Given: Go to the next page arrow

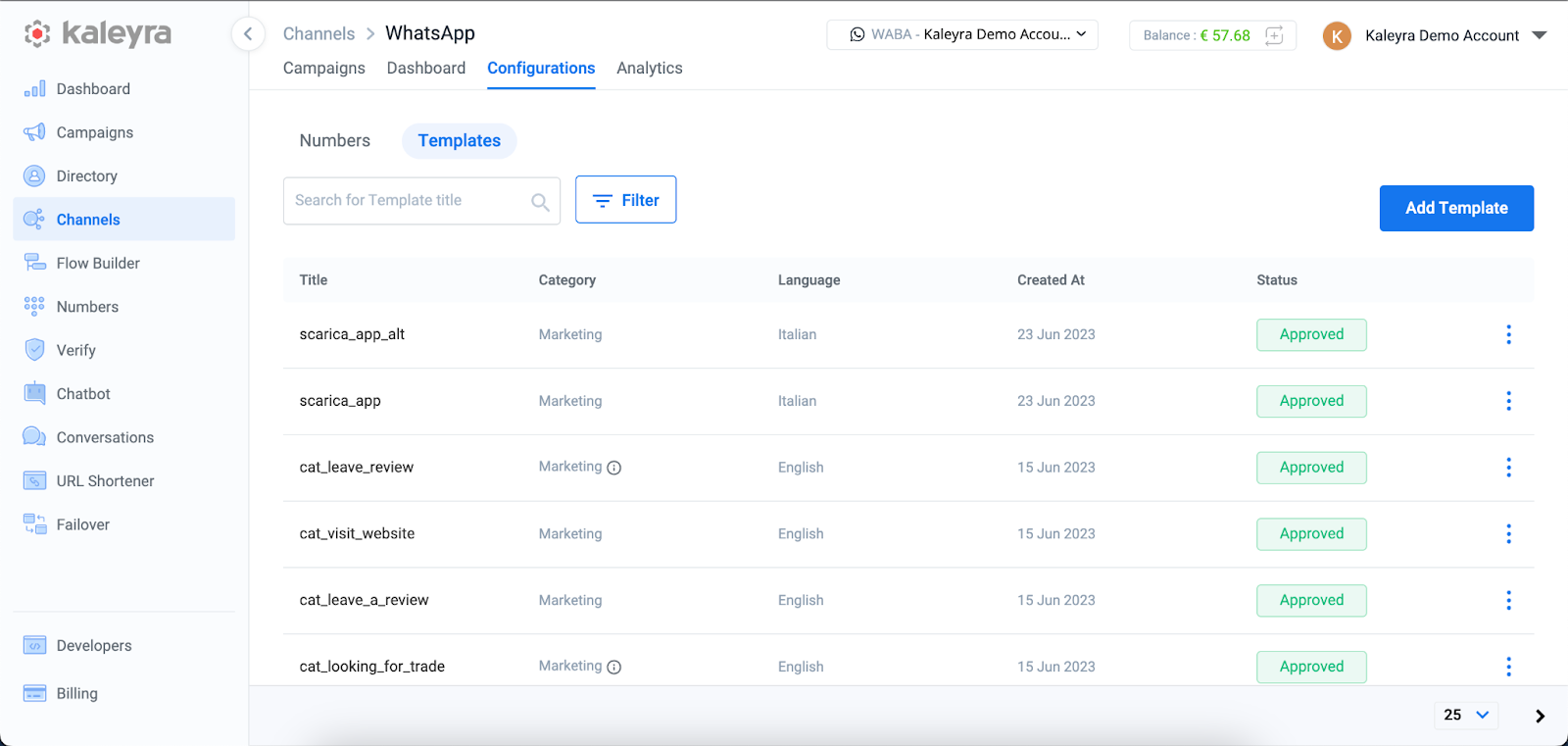Looking at the screenshot, I should point(1540,716).
